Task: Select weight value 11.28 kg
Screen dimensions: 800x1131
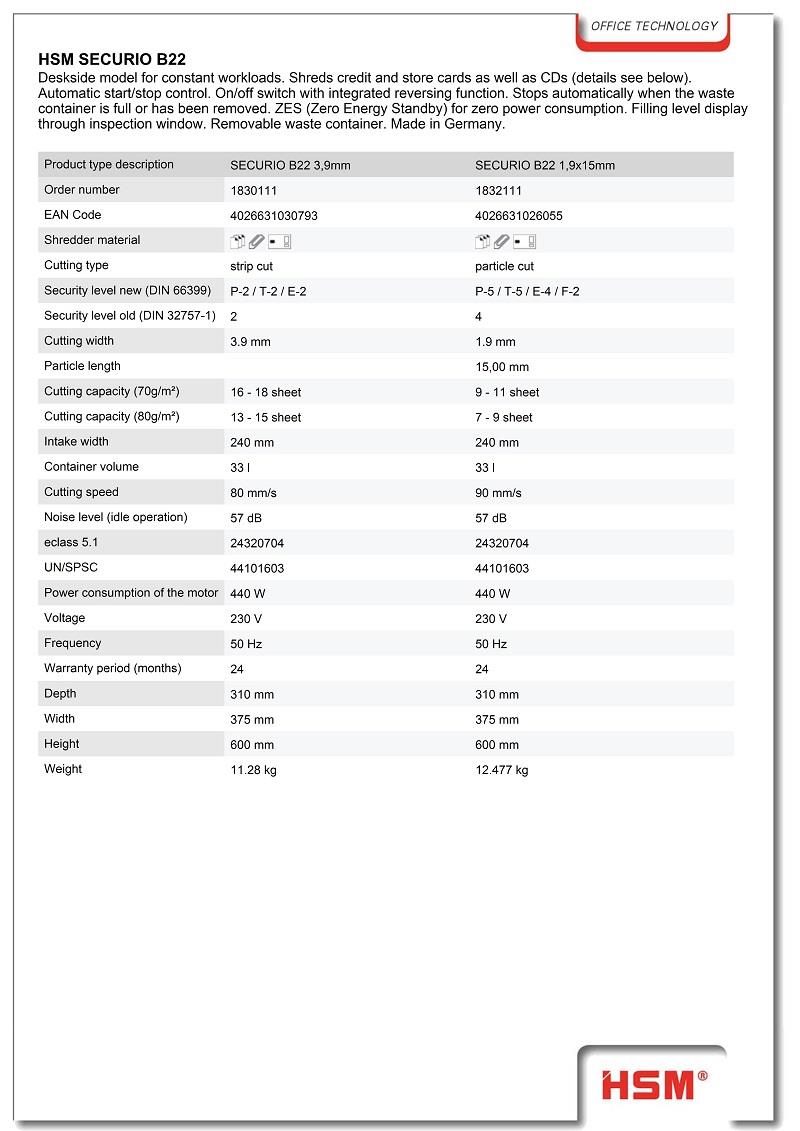Action: click(253, 770)
